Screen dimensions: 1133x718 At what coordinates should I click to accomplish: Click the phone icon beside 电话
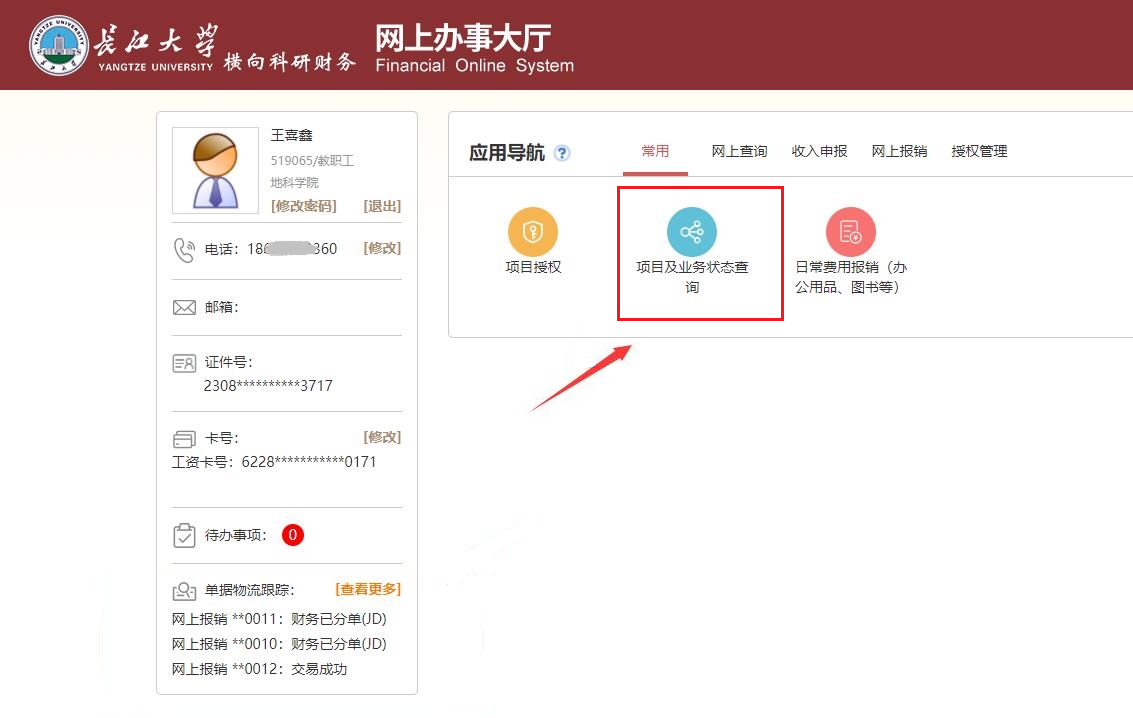point(184,249)
